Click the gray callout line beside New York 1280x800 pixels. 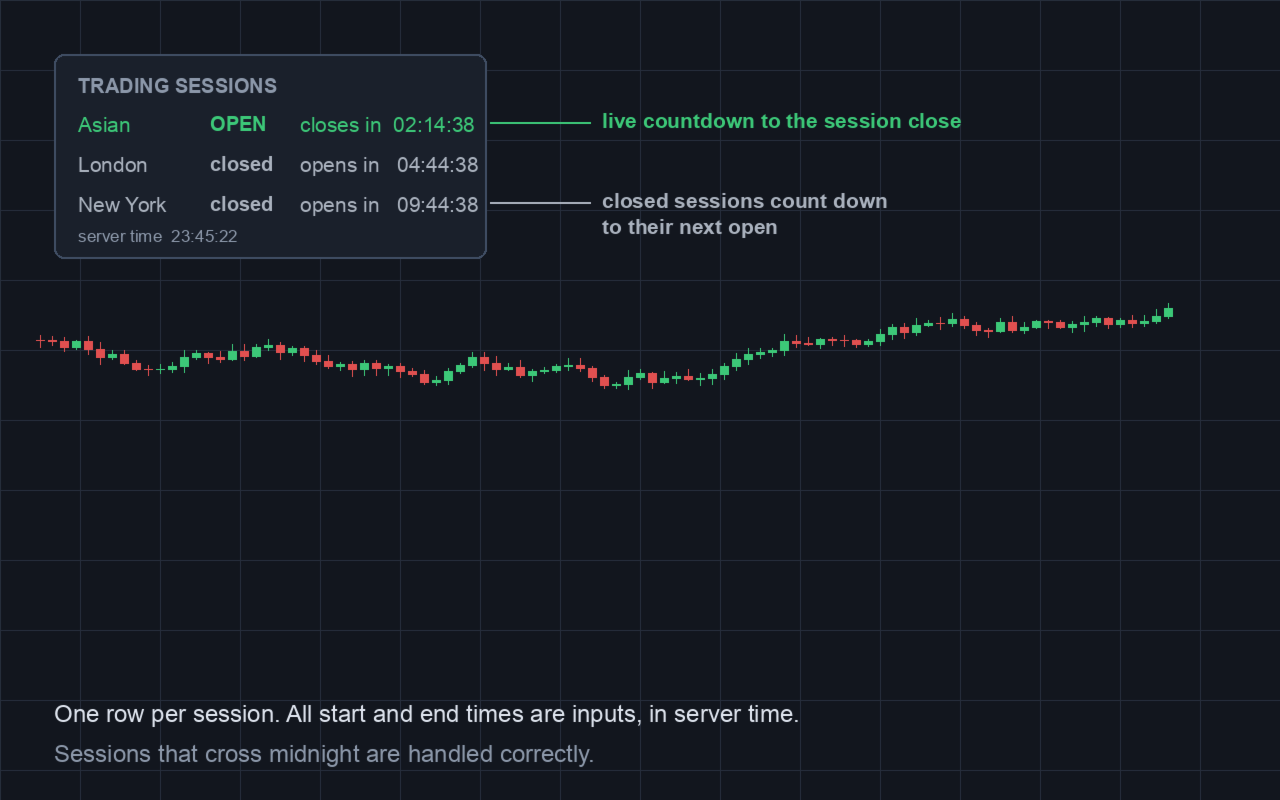(x=541, y=203)
